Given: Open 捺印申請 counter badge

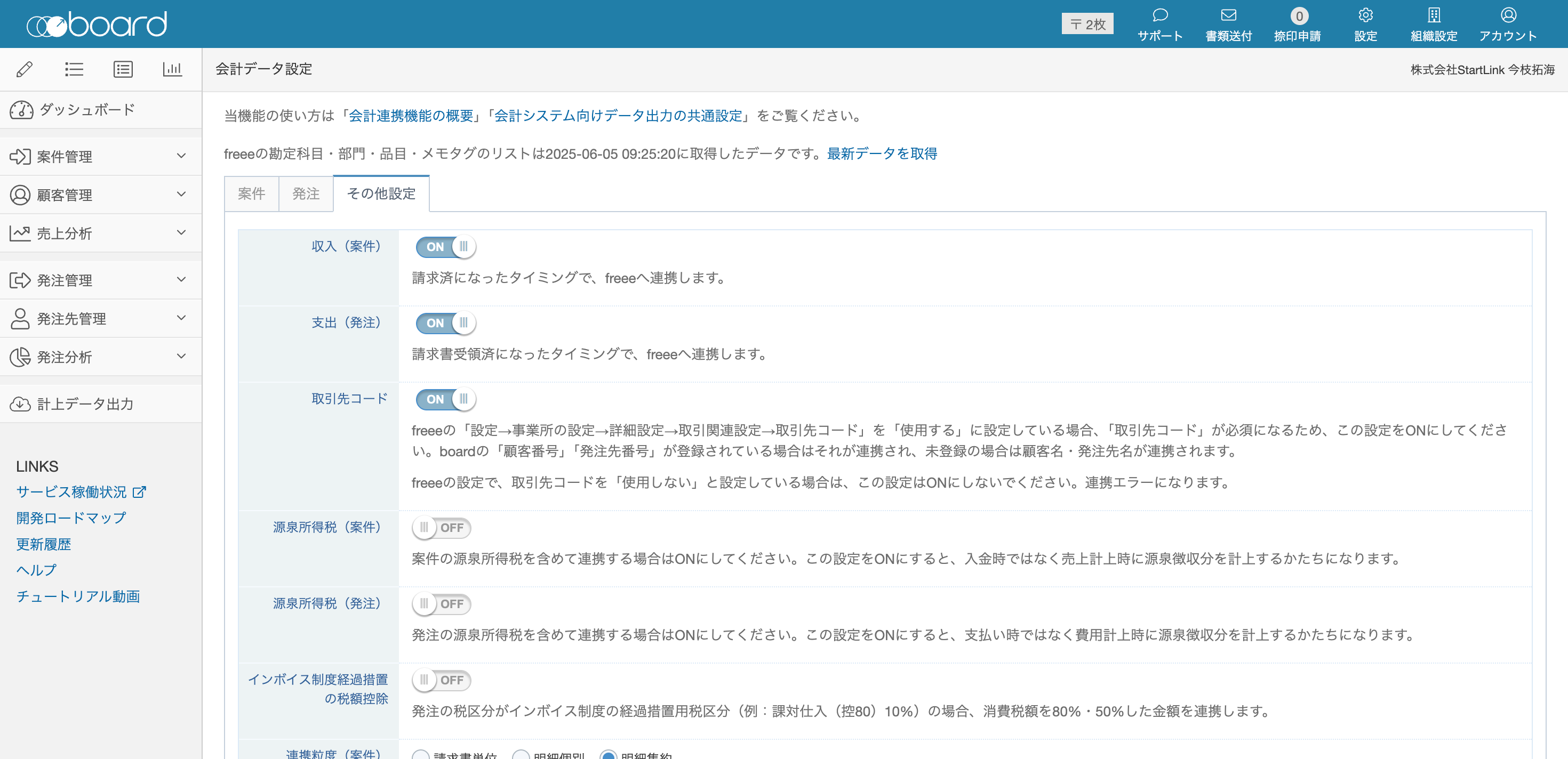Looking at the screenshot, I should 1299,16.
